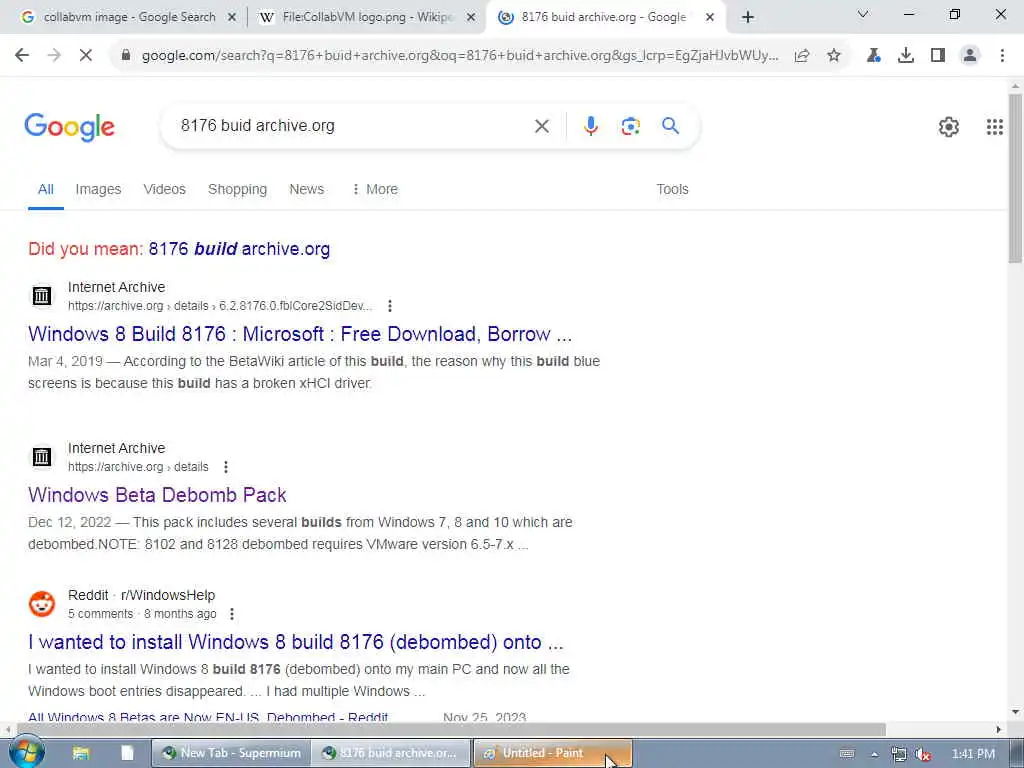This screenshot has width=1024, height=768.
Task: Select the Images results tab
Action: coord(98,189)
